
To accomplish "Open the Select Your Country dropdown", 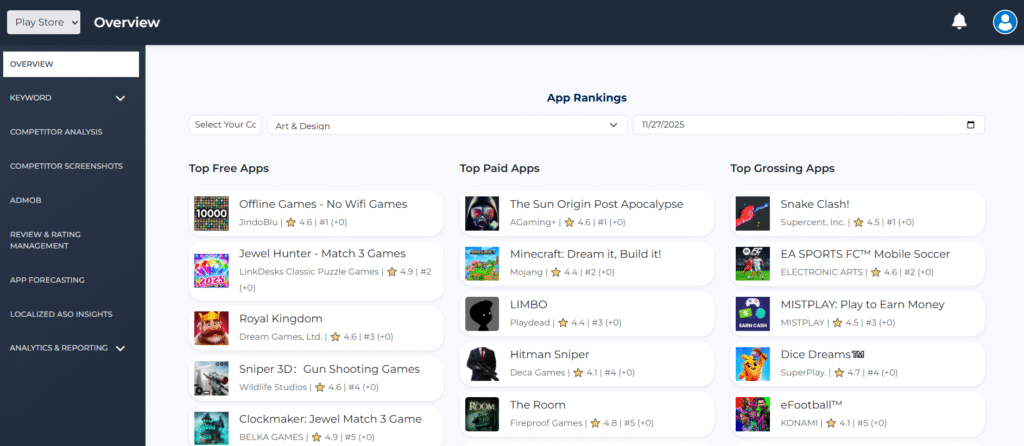I will coord(225,125).
